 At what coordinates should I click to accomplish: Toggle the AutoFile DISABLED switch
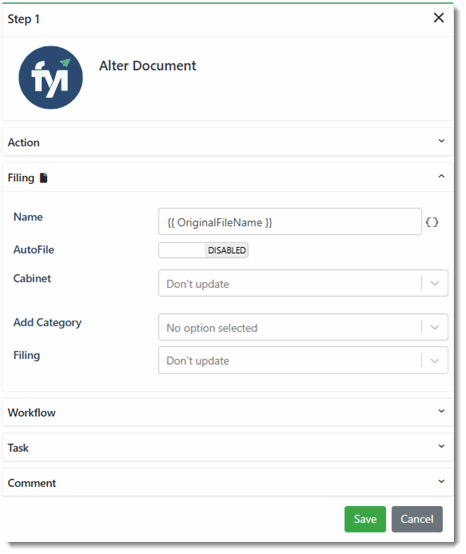click(x=203, y=250)
